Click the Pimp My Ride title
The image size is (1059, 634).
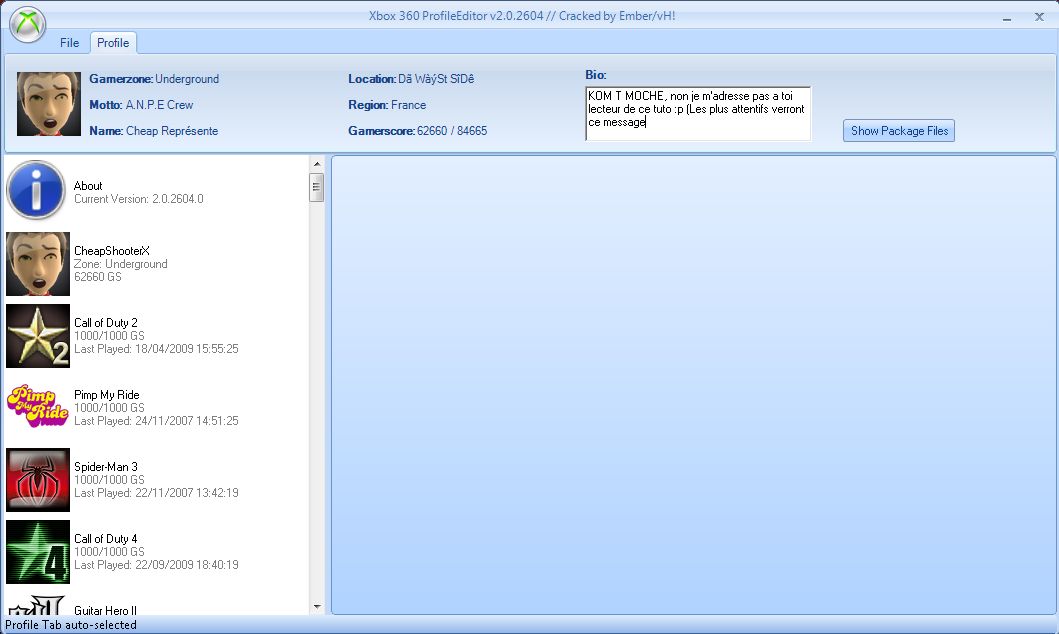click(x=107, y=395)
